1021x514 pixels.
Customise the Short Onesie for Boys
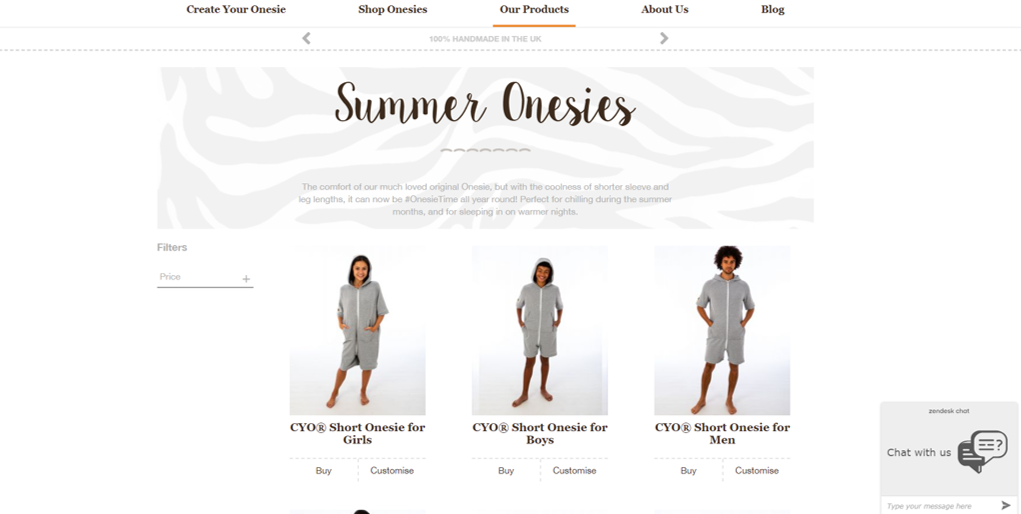tap(574, 470)
